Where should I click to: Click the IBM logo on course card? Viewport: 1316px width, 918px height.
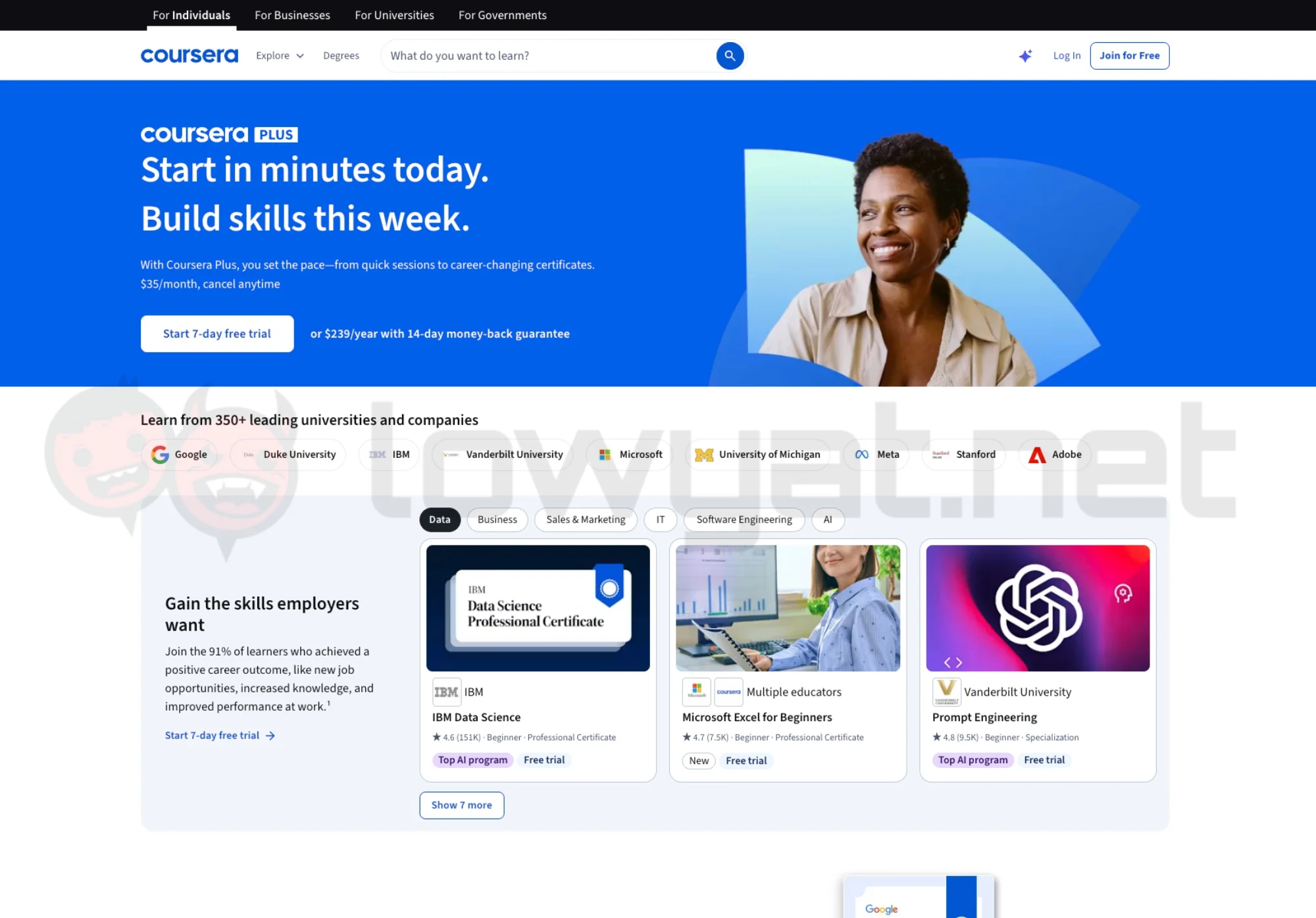(x=446, y=692)
